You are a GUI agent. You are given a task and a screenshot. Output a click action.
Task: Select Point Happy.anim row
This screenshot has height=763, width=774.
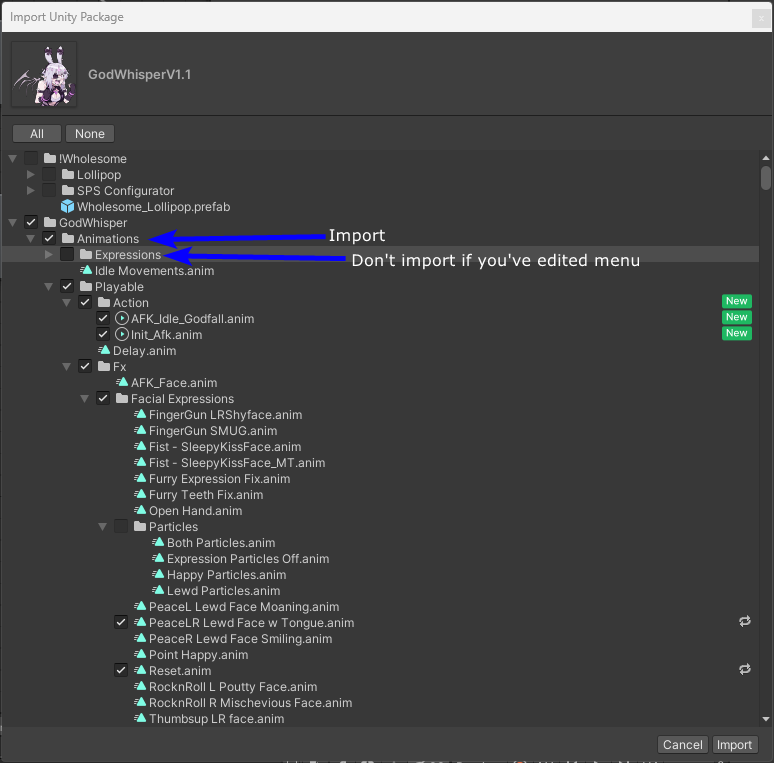[x=380, y=654]
